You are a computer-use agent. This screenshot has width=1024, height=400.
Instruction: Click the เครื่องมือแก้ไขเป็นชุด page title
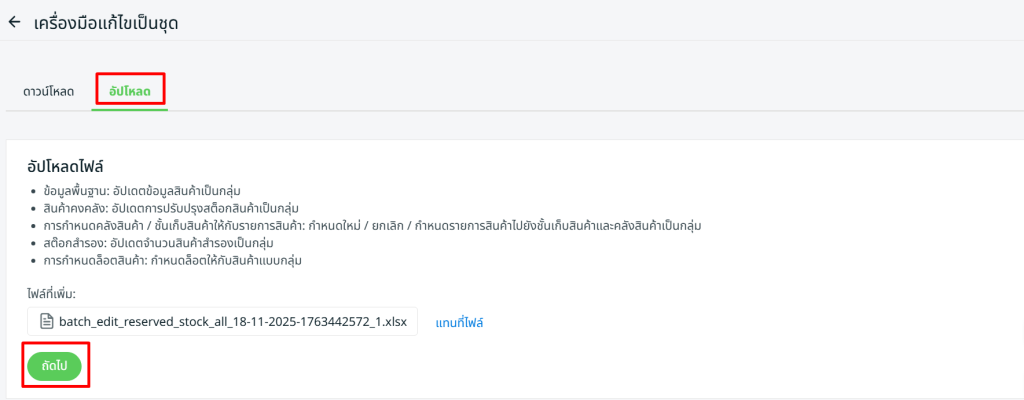pos(106,21)
